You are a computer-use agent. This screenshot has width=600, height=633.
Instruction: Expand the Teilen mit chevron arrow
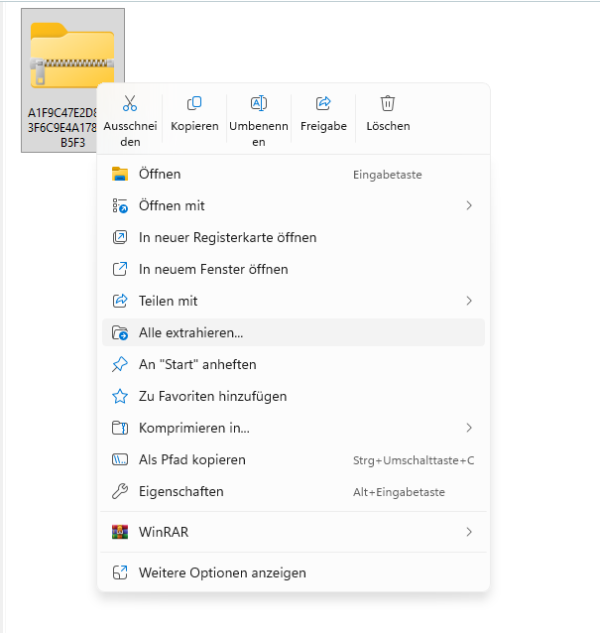click(x=469, y=301)
